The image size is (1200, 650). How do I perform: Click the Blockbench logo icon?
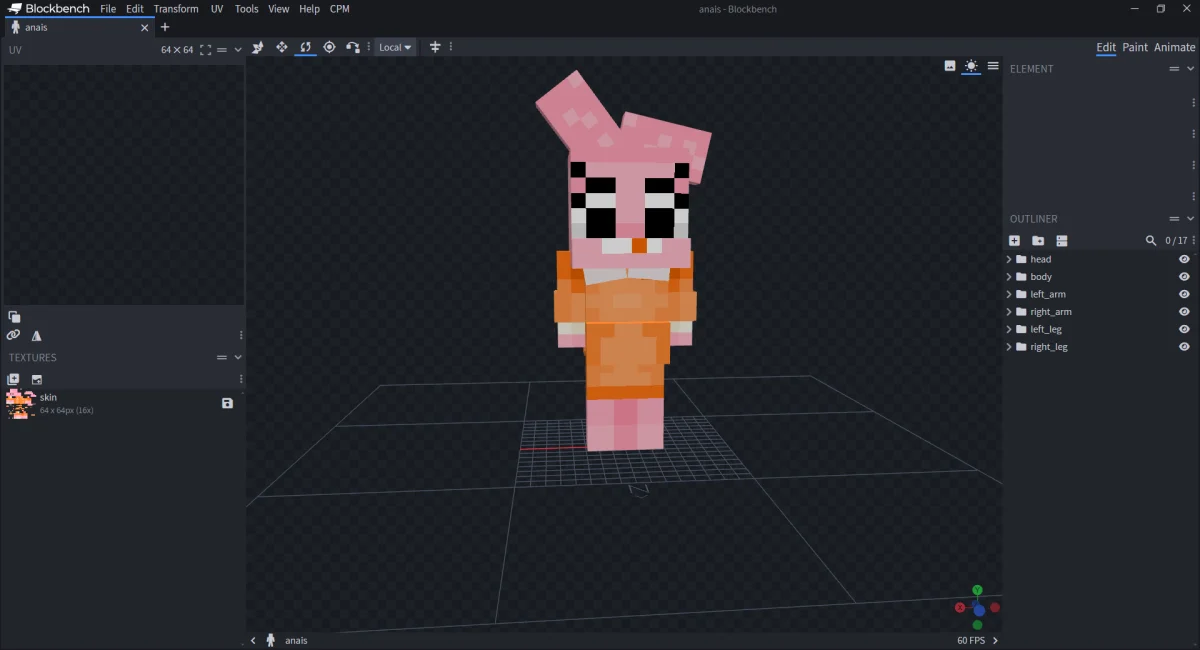coord(15,9)
